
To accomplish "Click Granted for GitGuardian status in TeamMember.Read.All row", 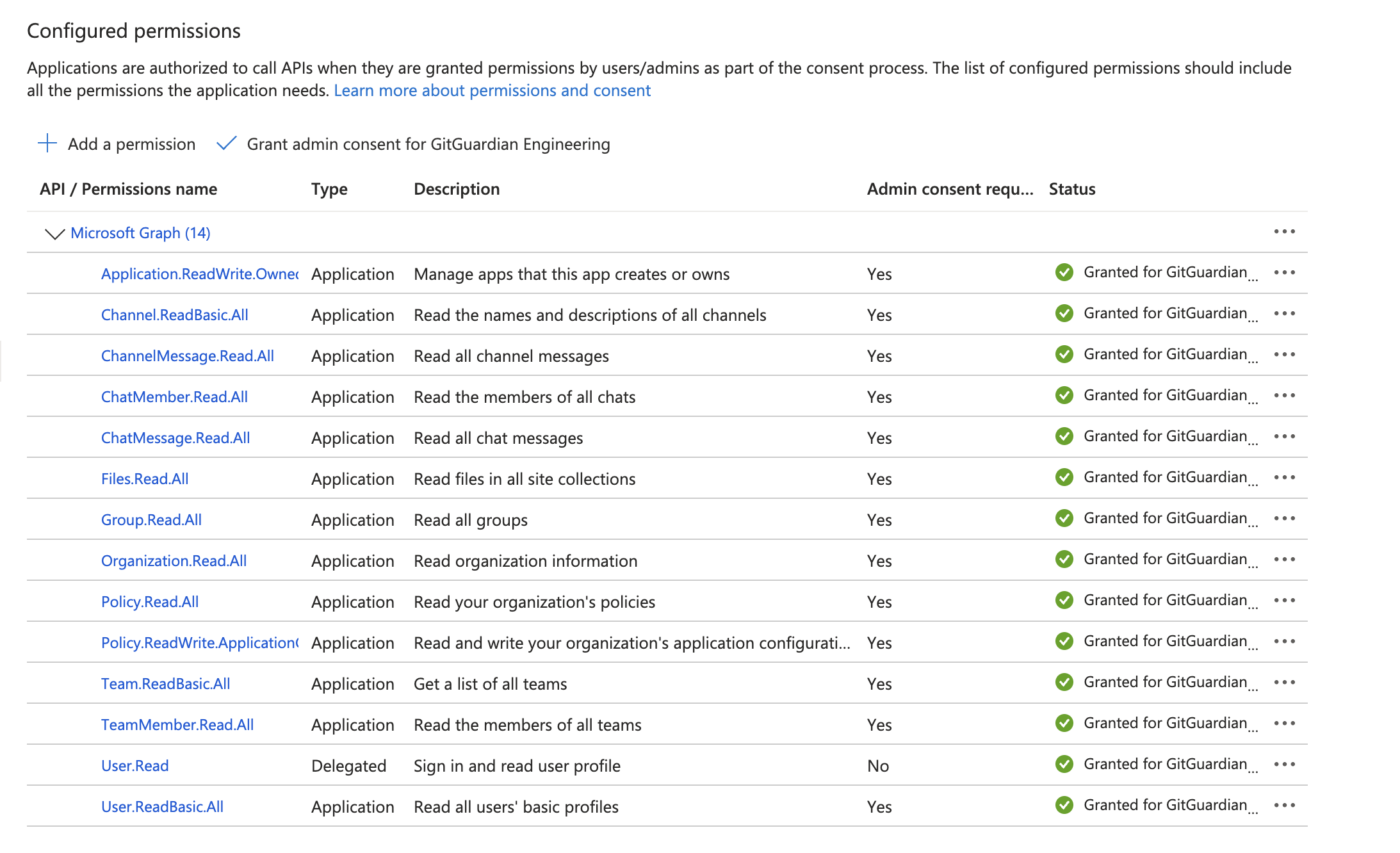I will (1171, 724).
